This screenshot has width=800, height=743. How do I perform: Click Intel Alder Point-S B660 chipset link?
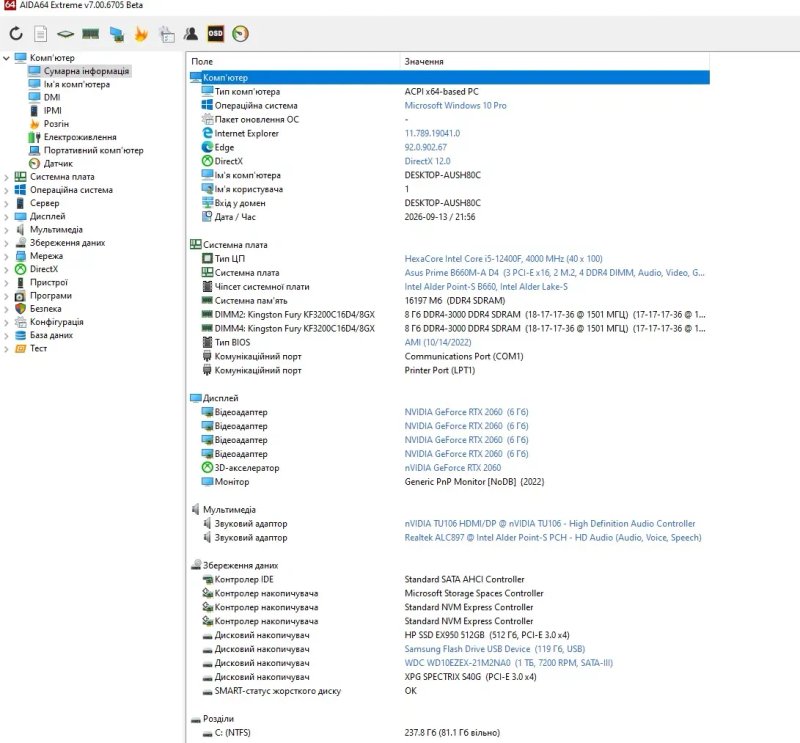click(x=486, y=287)
